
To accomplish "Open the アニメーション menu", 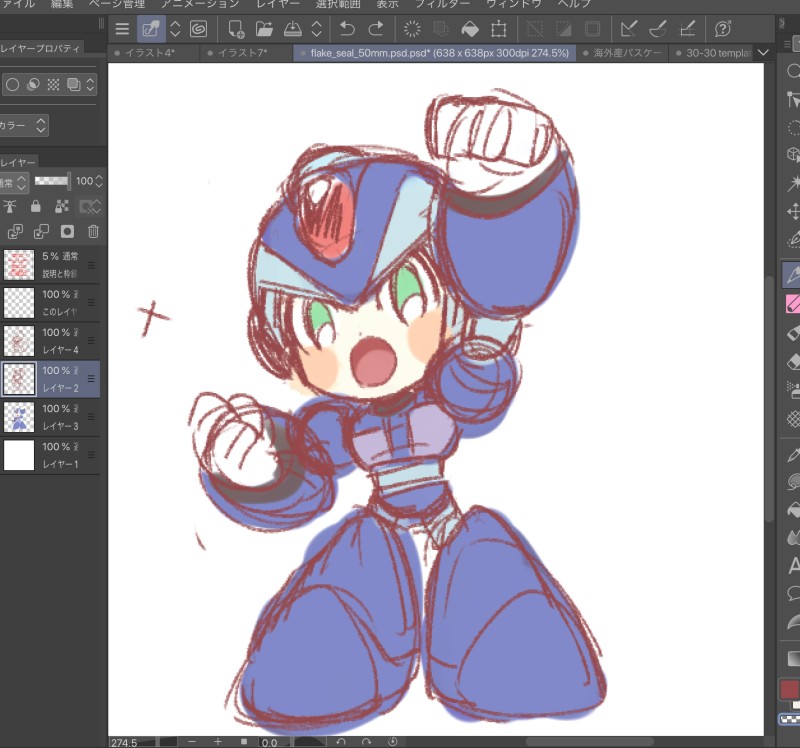I will pos(200,4).
